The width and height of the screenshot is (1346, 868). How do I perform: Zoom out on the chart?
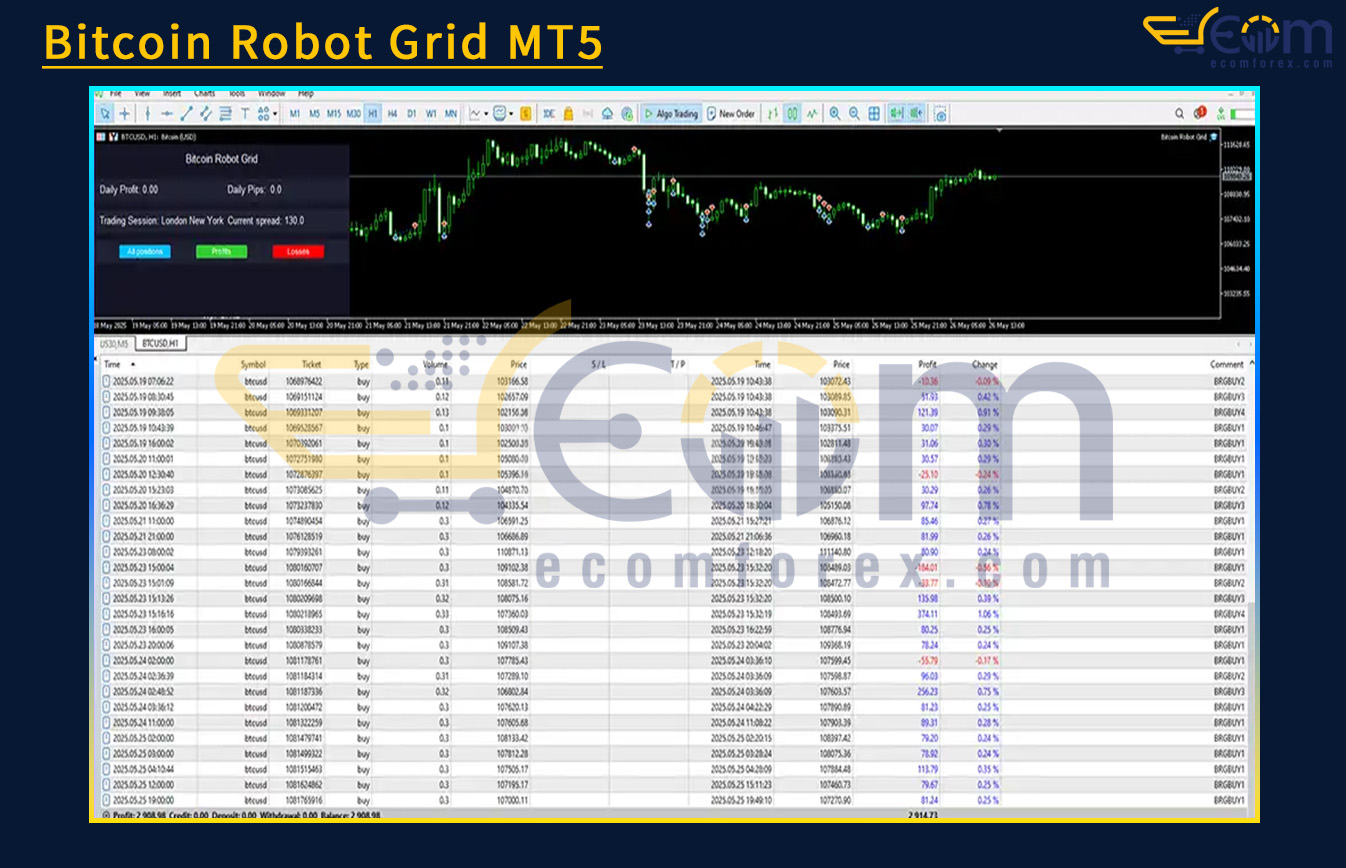click(854, 114)
